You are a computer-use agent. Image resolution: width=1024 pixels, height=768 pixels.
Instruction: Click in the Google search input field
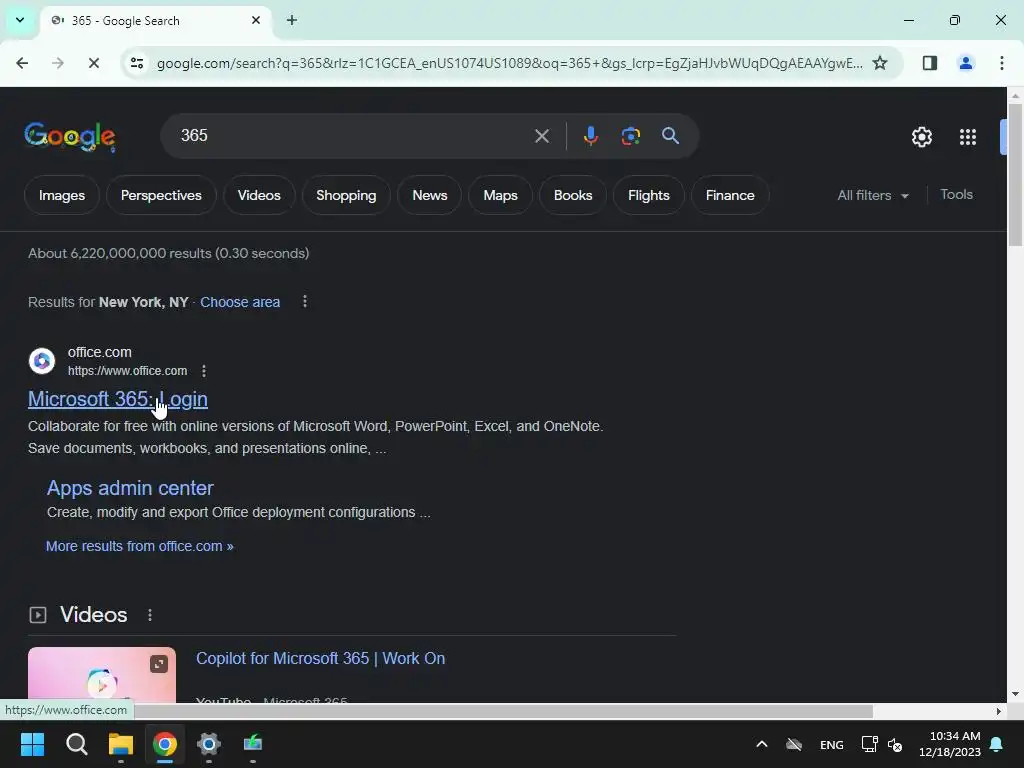pyautogui.click(x=353, y=136)
